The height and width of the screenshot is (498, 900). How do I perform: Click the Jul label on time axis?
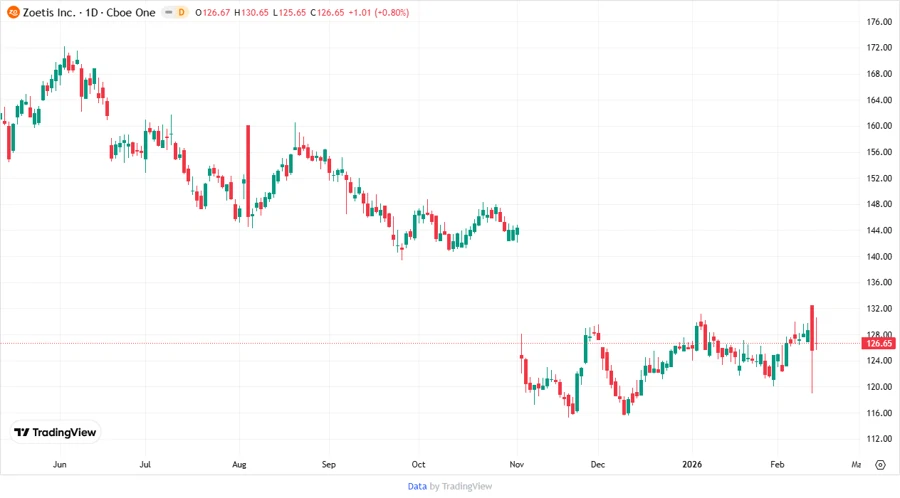click(x=145, y=464)
